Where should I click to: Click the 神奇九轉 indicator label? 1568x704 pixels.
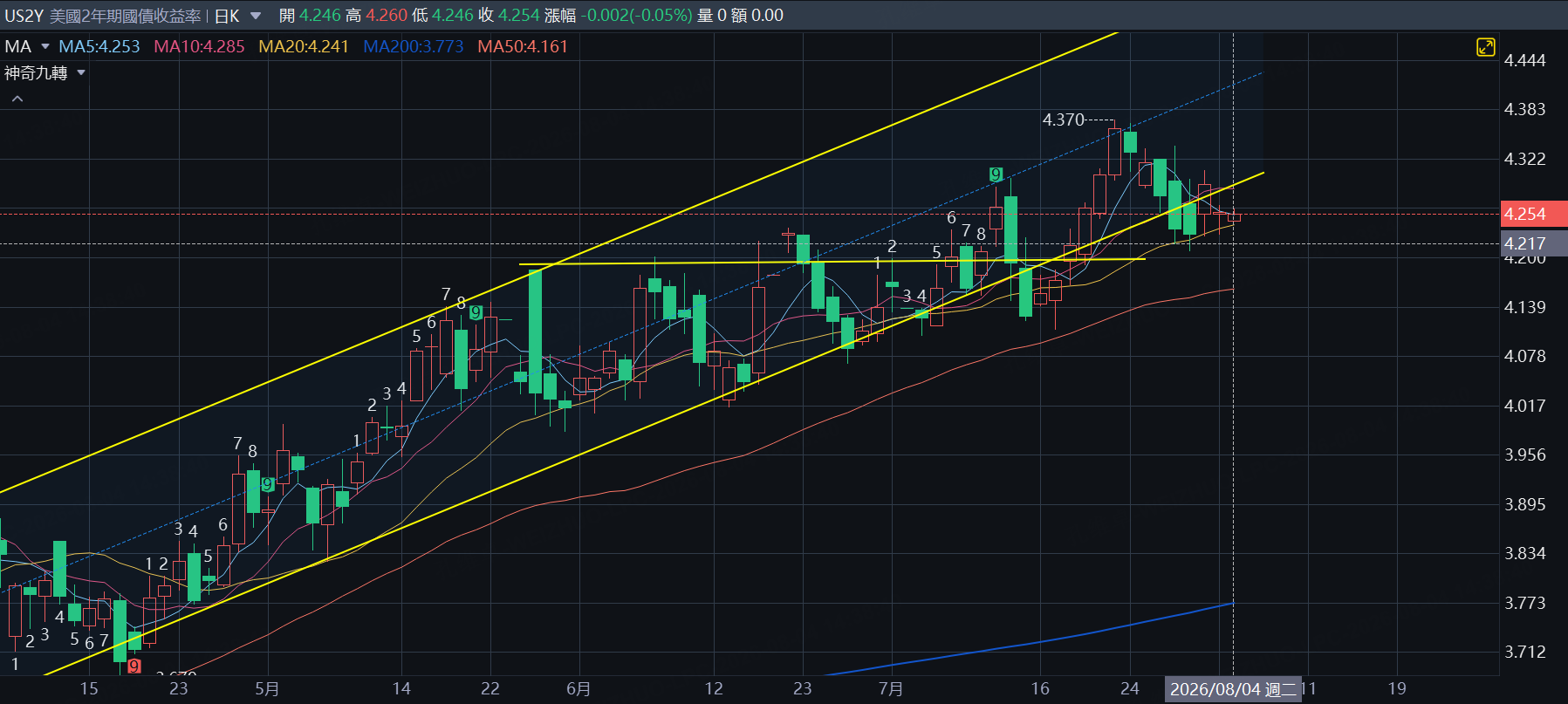click(x=36, y=72)
